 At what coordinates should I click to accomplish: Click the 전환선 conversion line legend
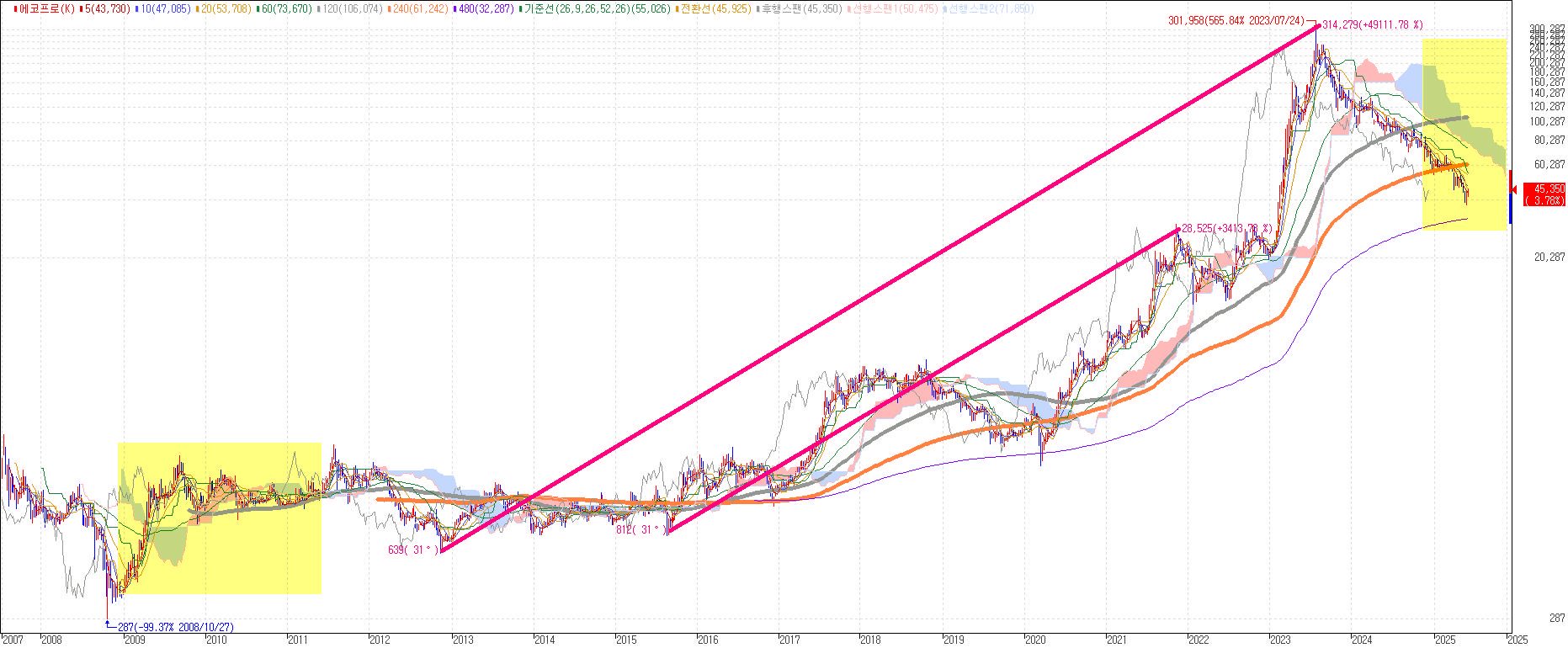[x=715, y=8]
